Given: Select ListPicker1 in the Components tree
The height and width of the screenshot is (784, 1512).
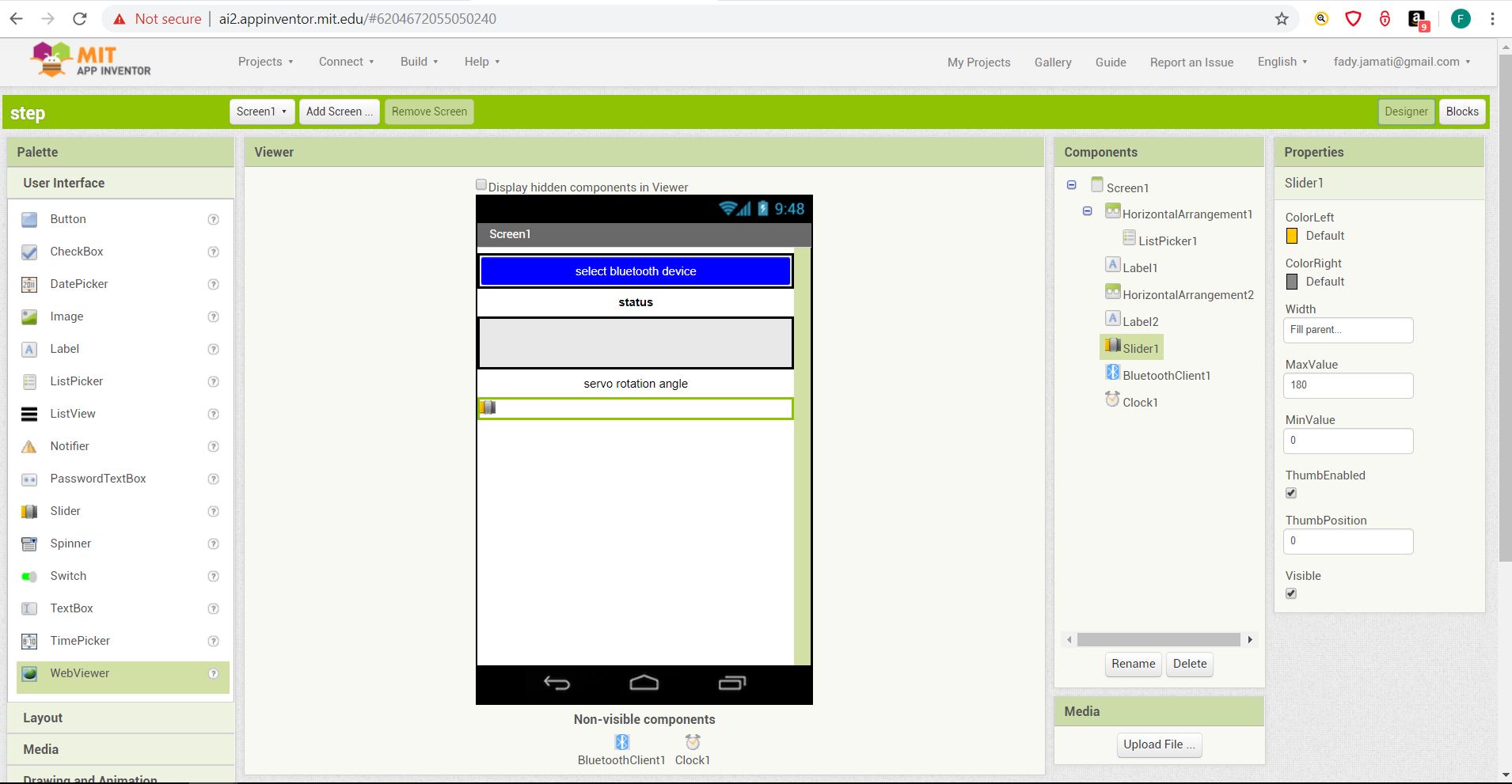Looking at the screenshot, I should tap(1167, 241).
